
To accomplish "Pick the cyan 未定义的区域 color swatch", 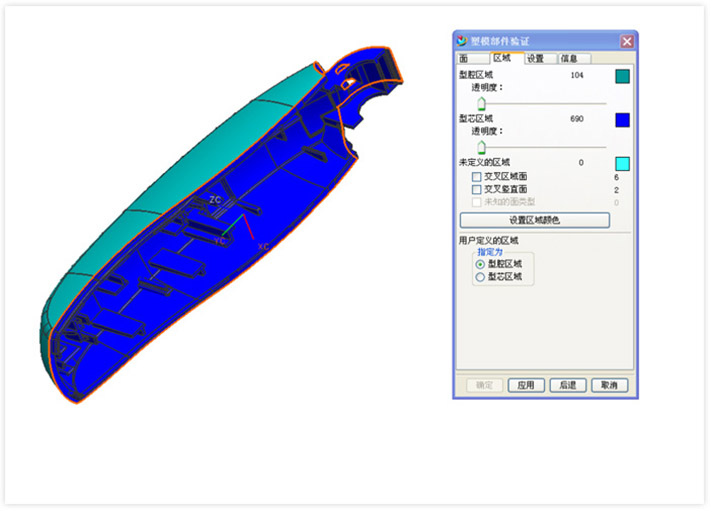I will coord(622,163).
